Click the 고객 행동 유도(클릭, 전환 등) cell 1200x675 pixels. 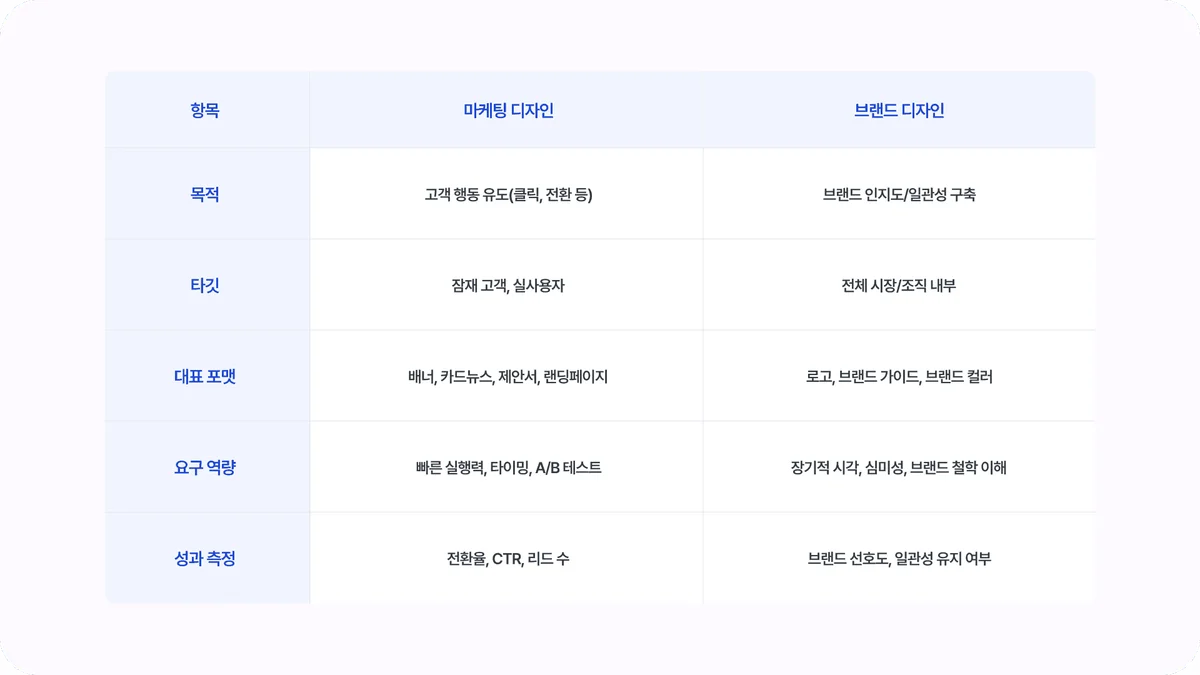coord(508,195)
